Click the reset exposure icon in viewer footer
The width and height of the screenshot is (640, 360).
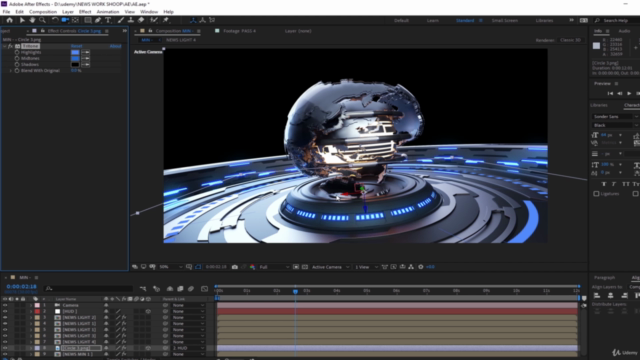(421, 267)
